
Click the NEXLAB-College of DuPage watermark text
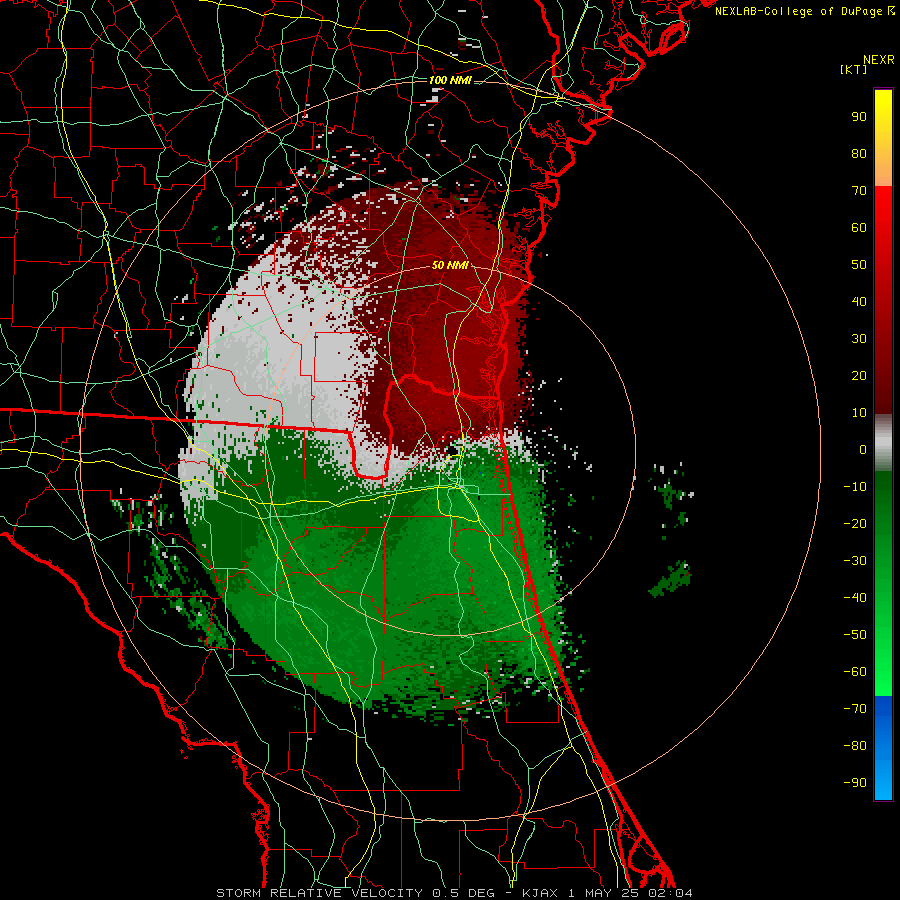(x=805, y=11)
